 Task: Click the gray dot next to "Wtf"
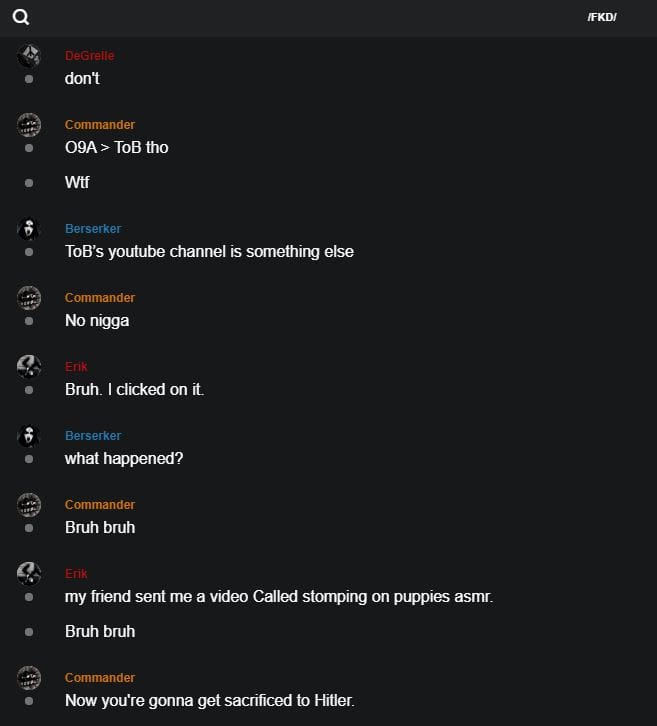29,183
